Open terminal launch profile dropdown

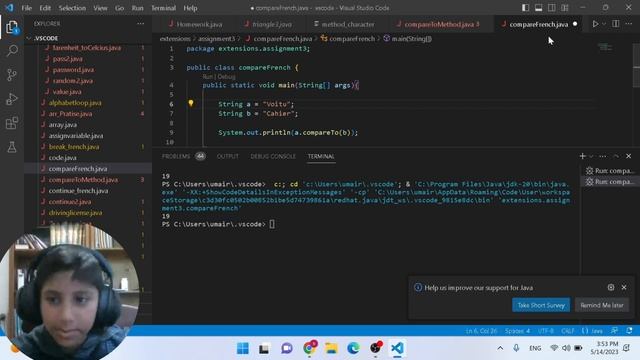tap(591, 156)
